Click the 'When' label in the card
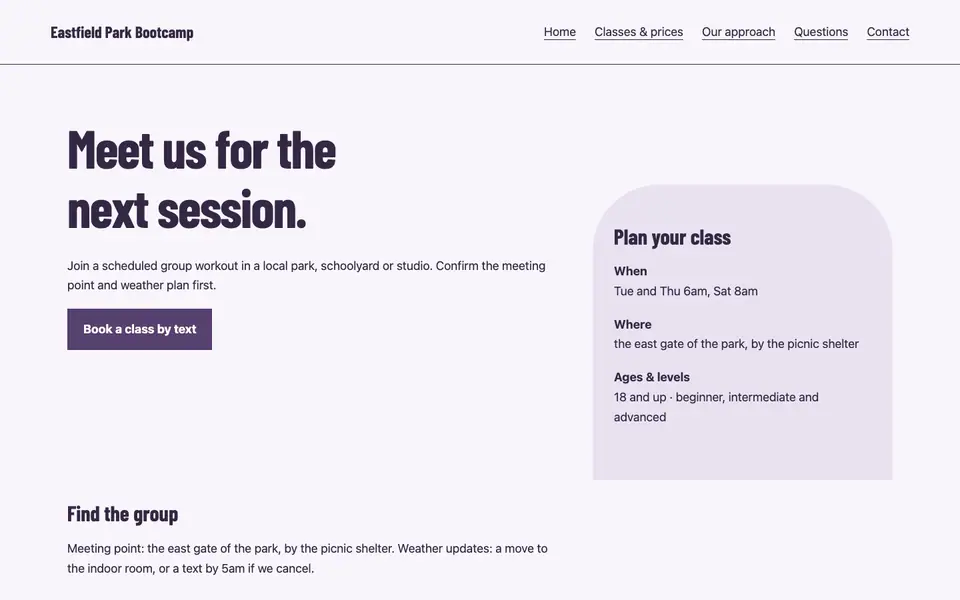The image size is (960, 600). click(631, 271)
